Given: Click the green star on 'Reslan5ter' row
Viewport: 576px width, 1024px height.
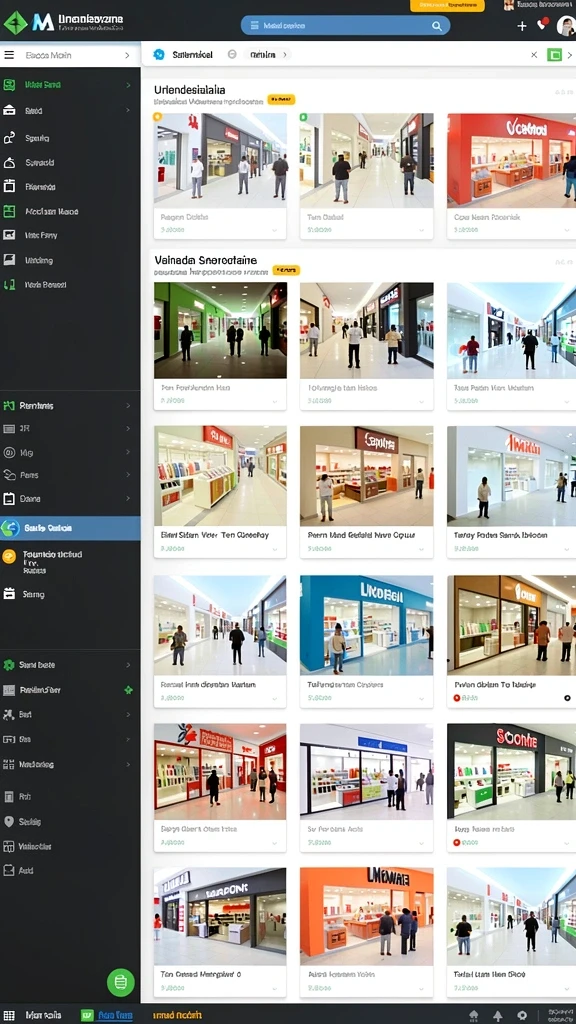Looking at the screenshot, I should [x=129, y=690].
